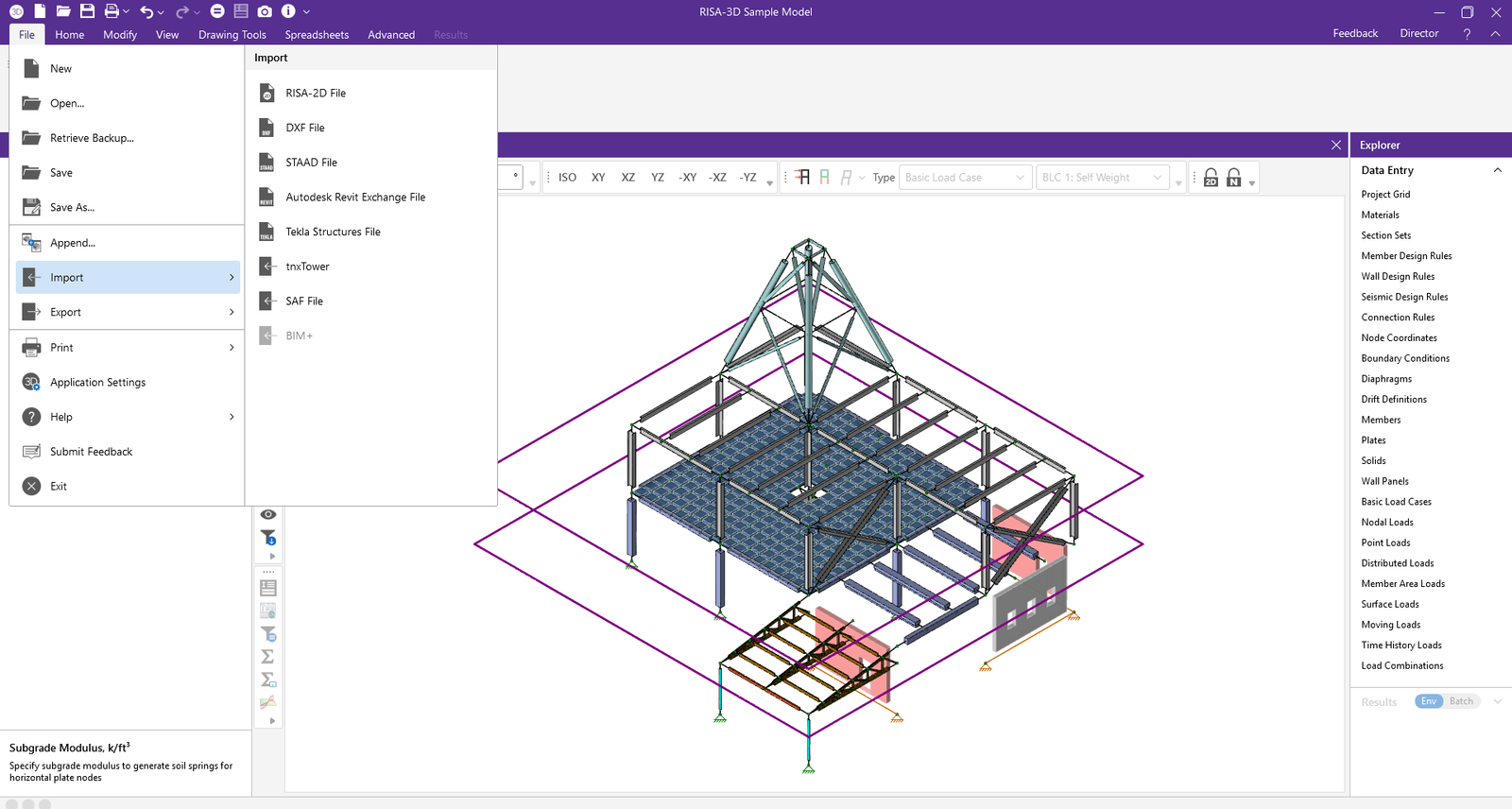Click the solve equals-sign icon in title bar
This screenshot has height=809, width=1512.
(217, 11)
